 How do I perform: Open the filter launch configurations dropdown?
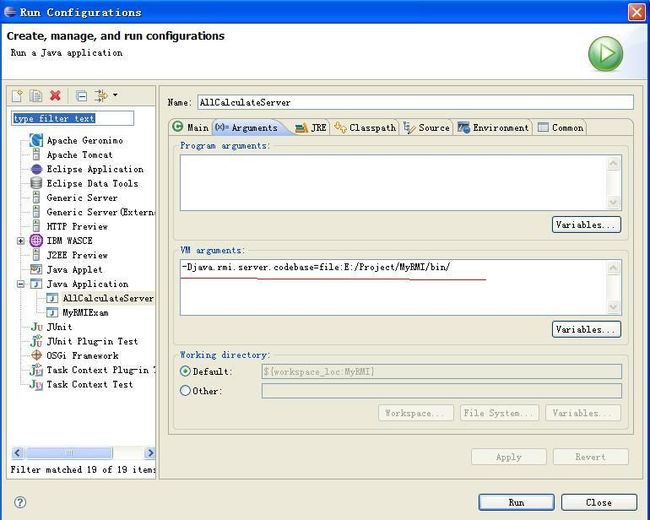coord(115,95)
